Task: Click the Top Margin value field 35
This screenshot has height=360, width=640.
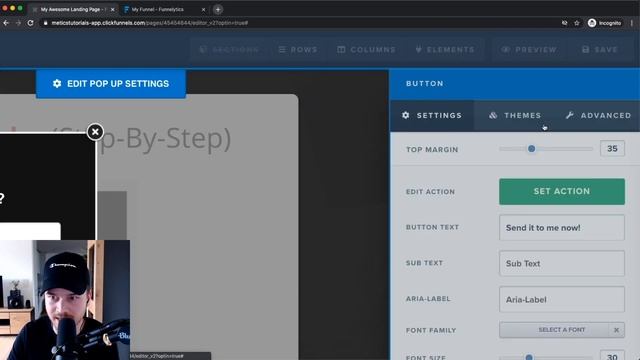Action: (612, 149)
